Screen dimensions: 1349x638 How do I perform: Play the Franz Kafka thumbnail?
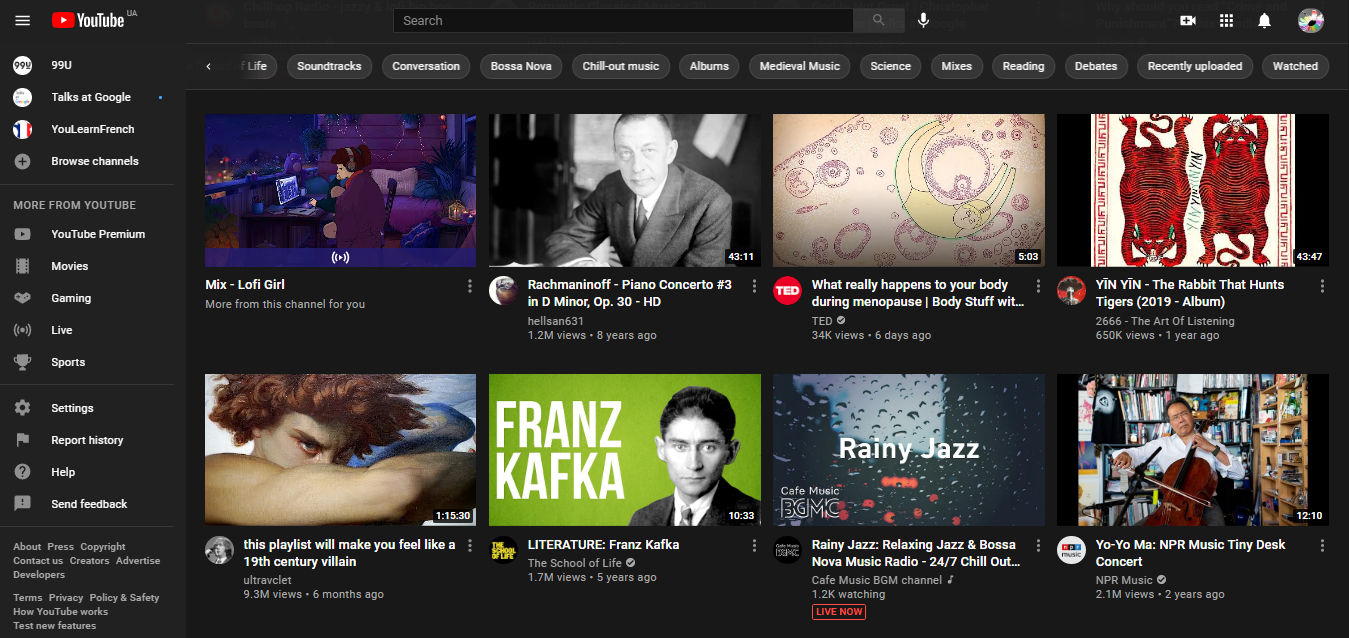click(x=625, y=450)
